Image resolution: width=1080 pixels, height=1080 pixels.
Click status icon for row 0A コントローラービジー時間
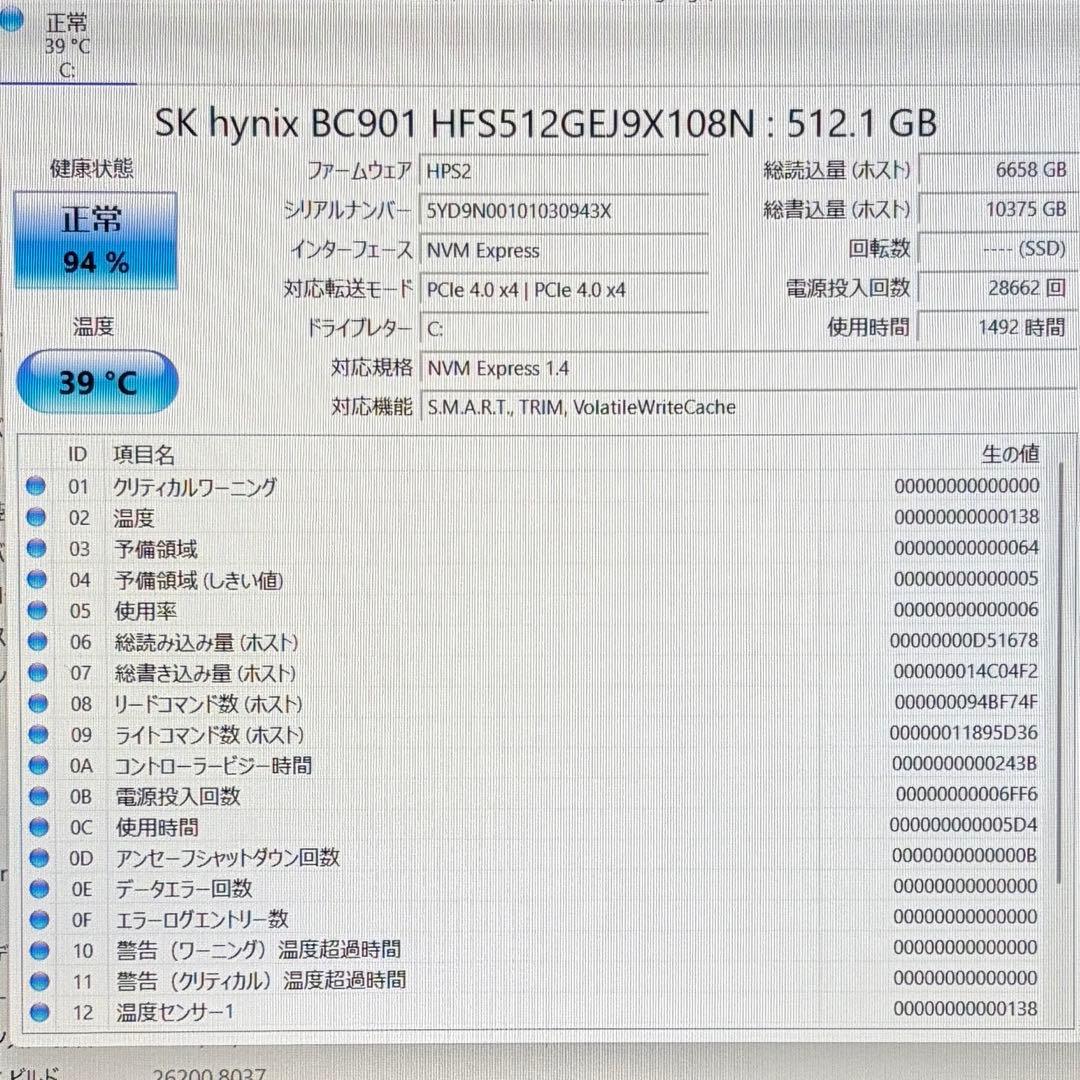tap(39, 765)
